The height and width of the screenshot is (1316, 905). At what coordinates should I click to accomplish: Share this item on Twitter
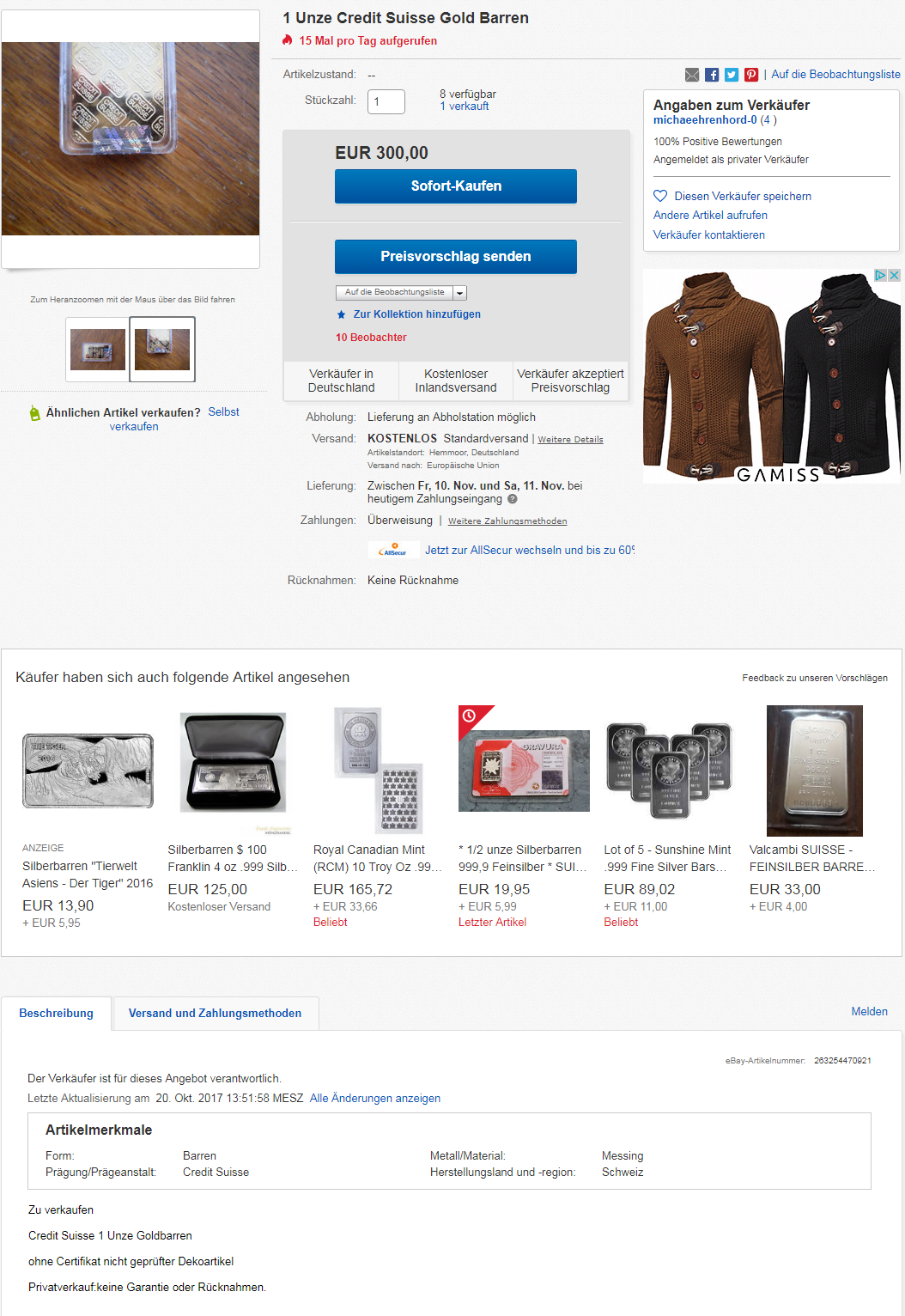(x=732, y=75)
